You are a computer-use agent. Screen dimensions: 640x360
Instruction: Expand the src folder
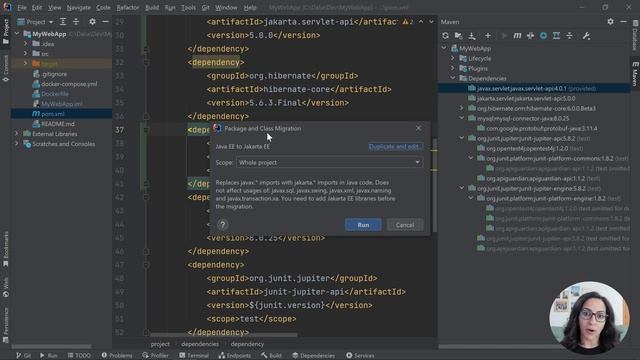[25, 53]
